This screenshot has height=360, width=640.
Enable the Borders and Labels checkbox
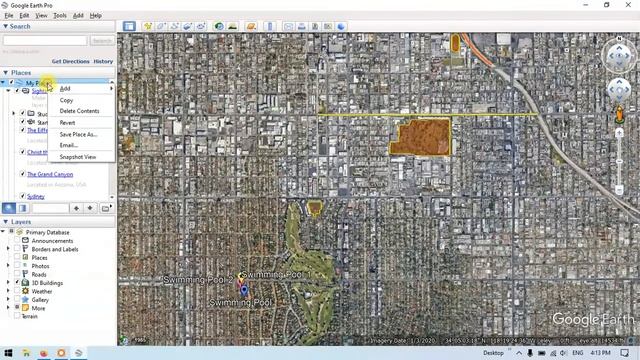tap(17, 249)
